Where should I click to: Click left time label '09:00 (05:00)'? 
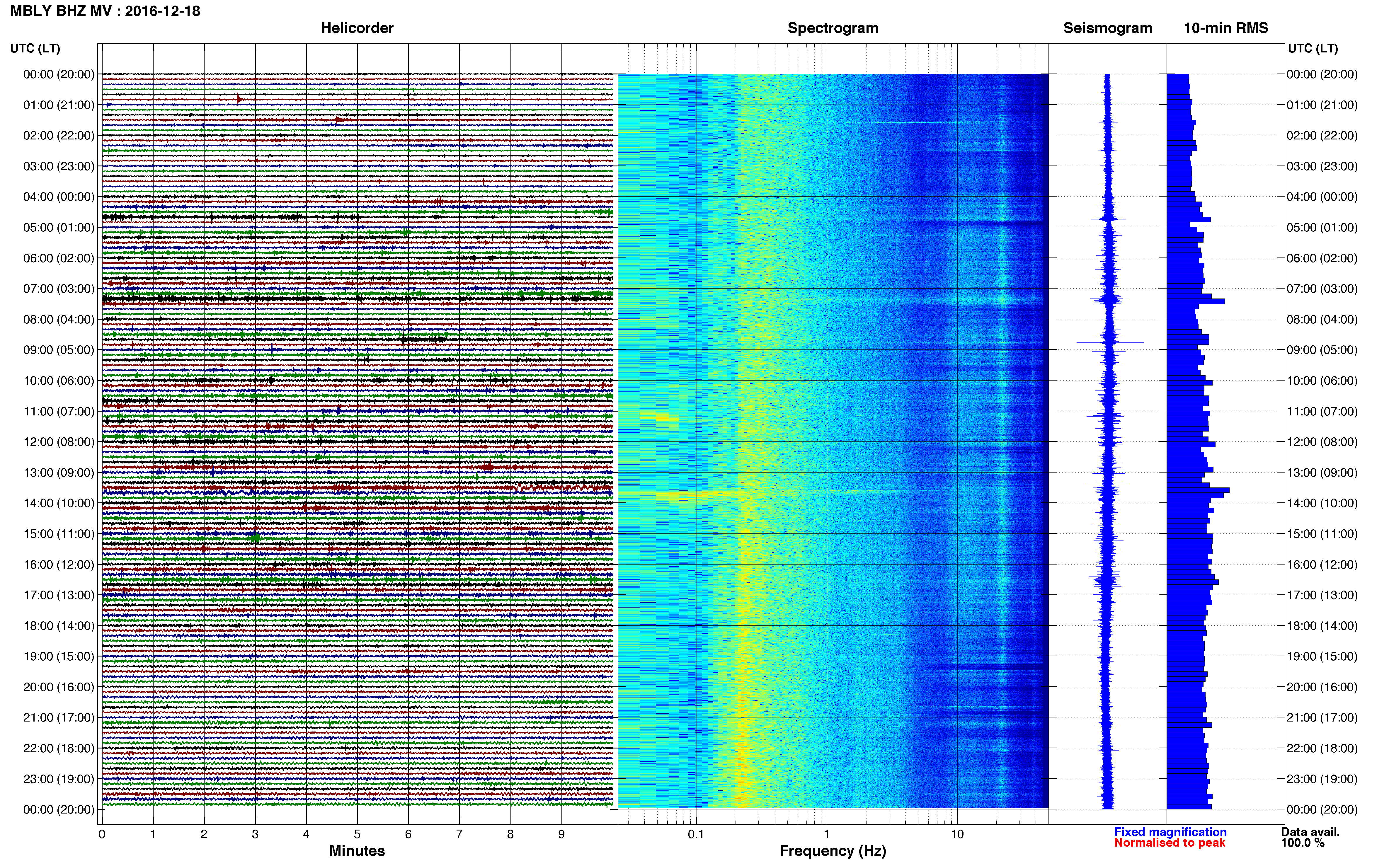(x=59, y=350)
